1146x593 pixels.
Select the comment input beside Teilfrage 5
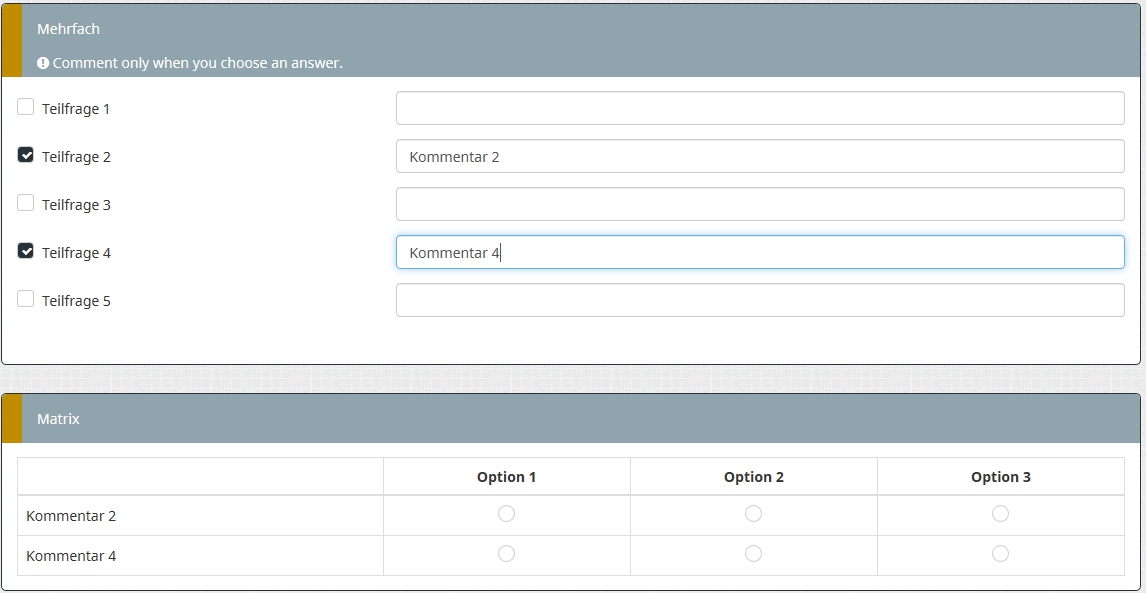point(760,300)
